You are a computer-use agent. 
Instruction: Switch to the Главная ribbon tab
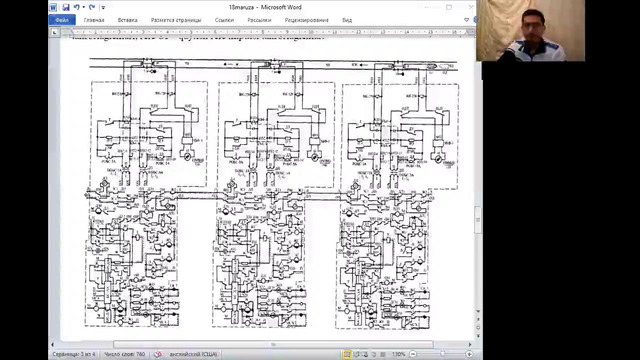tap(94, 20)
